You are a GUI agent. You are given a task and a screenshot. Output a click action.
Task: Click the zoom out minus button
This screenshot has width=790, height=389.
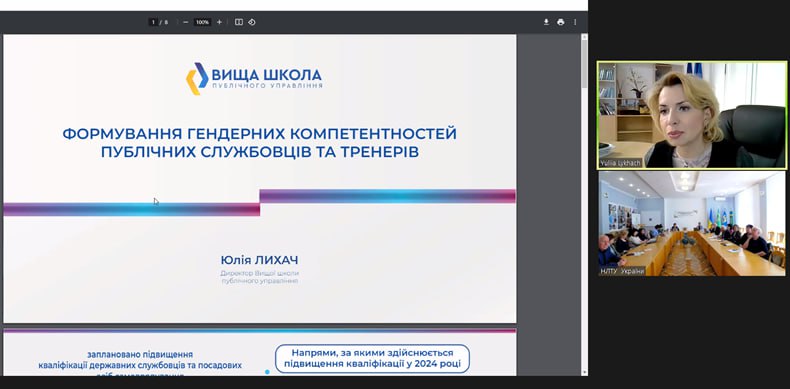(x=186, y=22)
